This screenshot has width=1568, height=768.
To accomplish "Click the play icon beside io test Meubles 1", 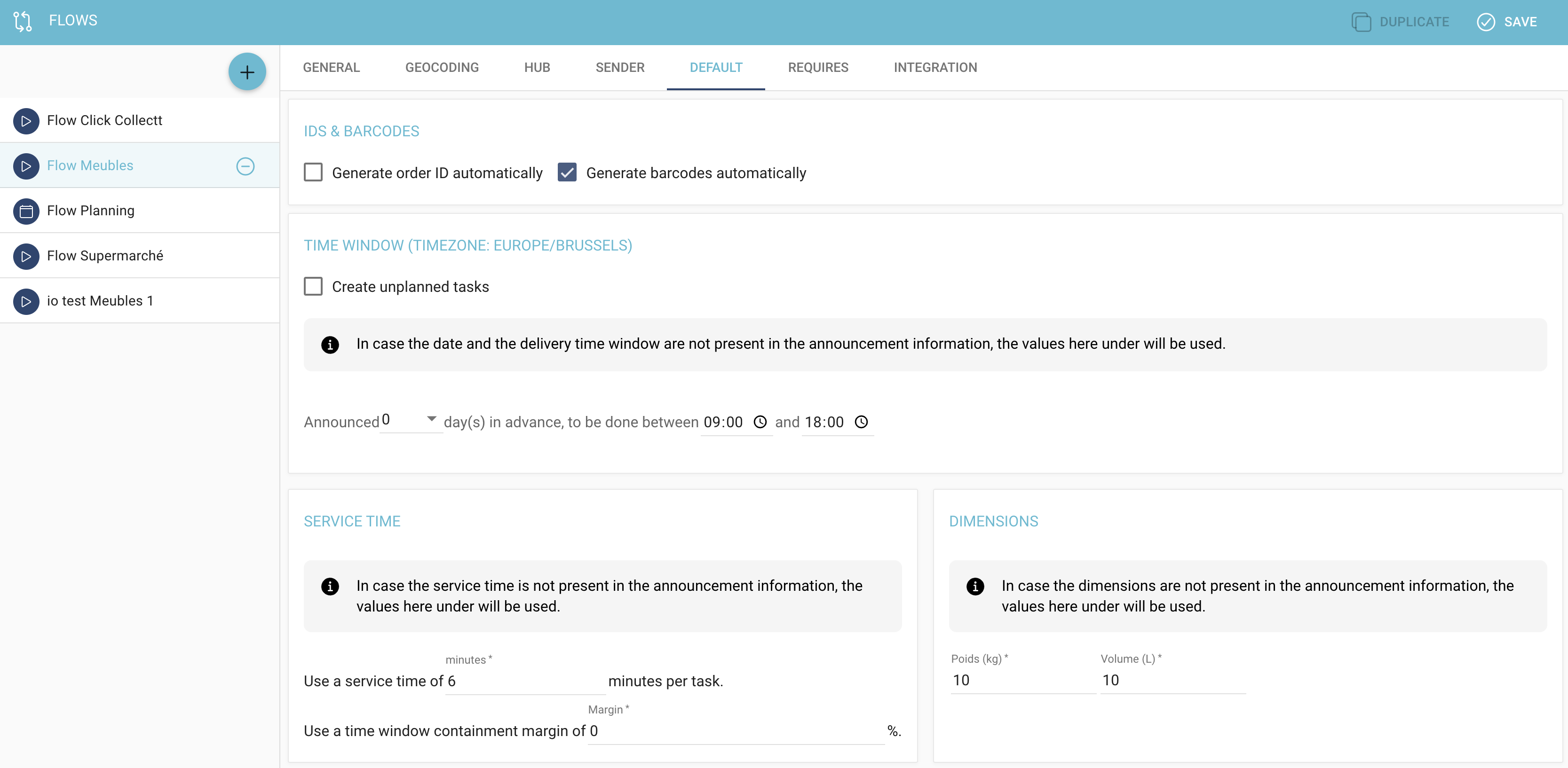I will pyautogui.click(x=26, y=301).
